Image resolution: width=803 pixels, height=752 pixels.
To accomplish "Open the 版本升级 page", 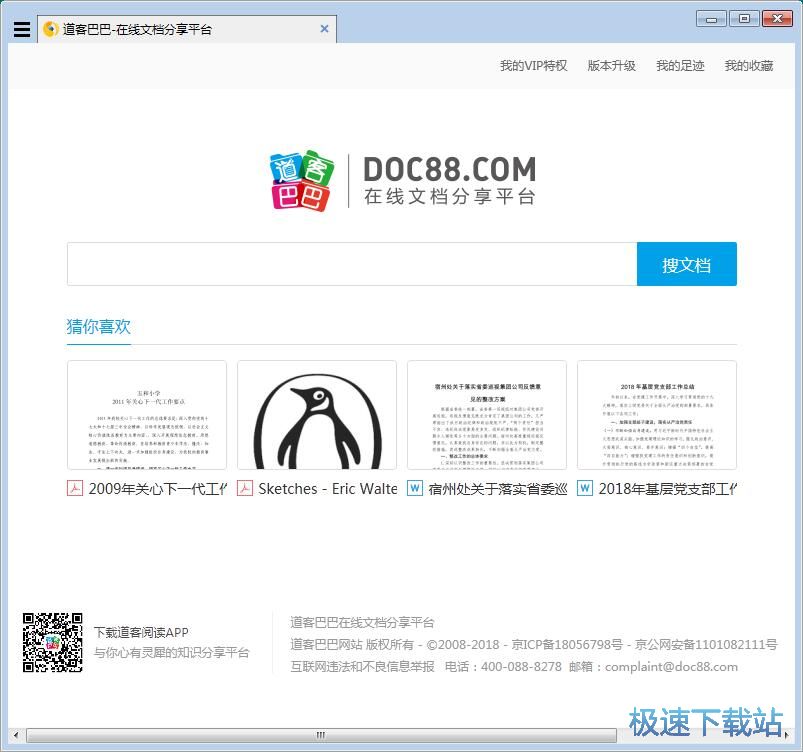I will pos(611,66).
